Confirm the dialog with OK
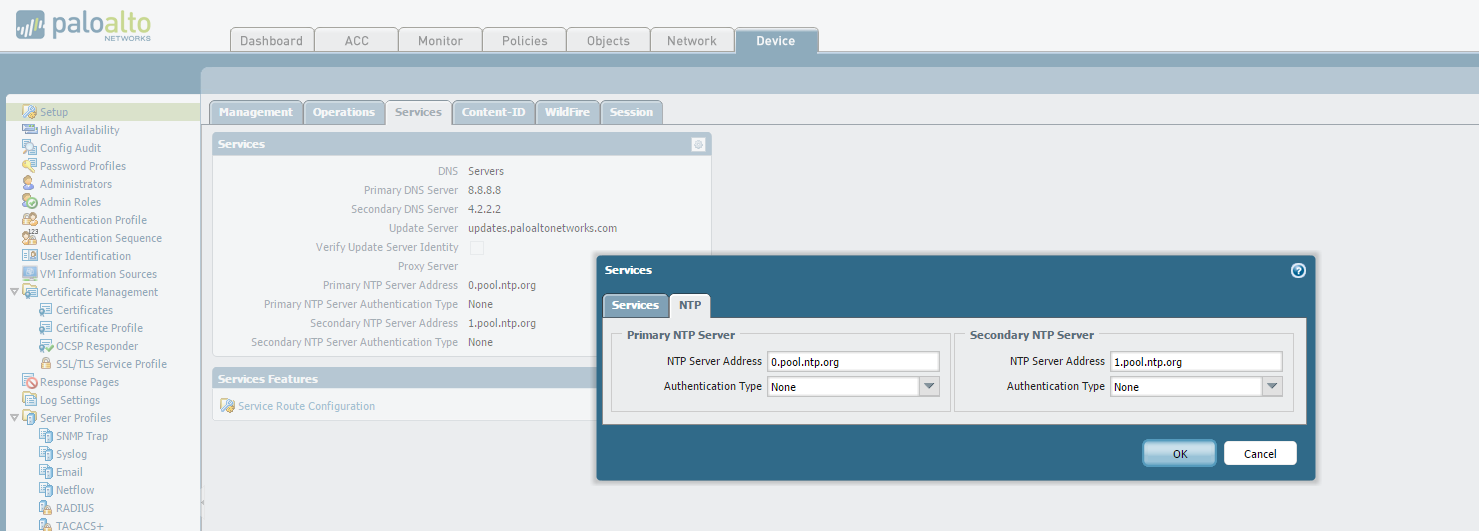The height and width of the screenshot is (531, 1479). click(1180, 453)
